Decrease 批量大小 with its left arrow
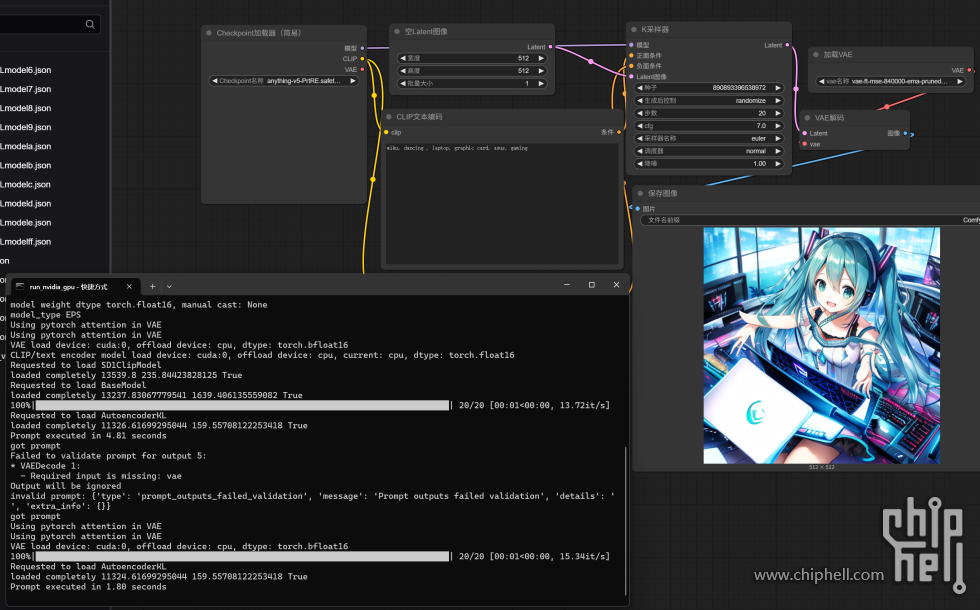 pyautogui.click(x=402, y=83)
